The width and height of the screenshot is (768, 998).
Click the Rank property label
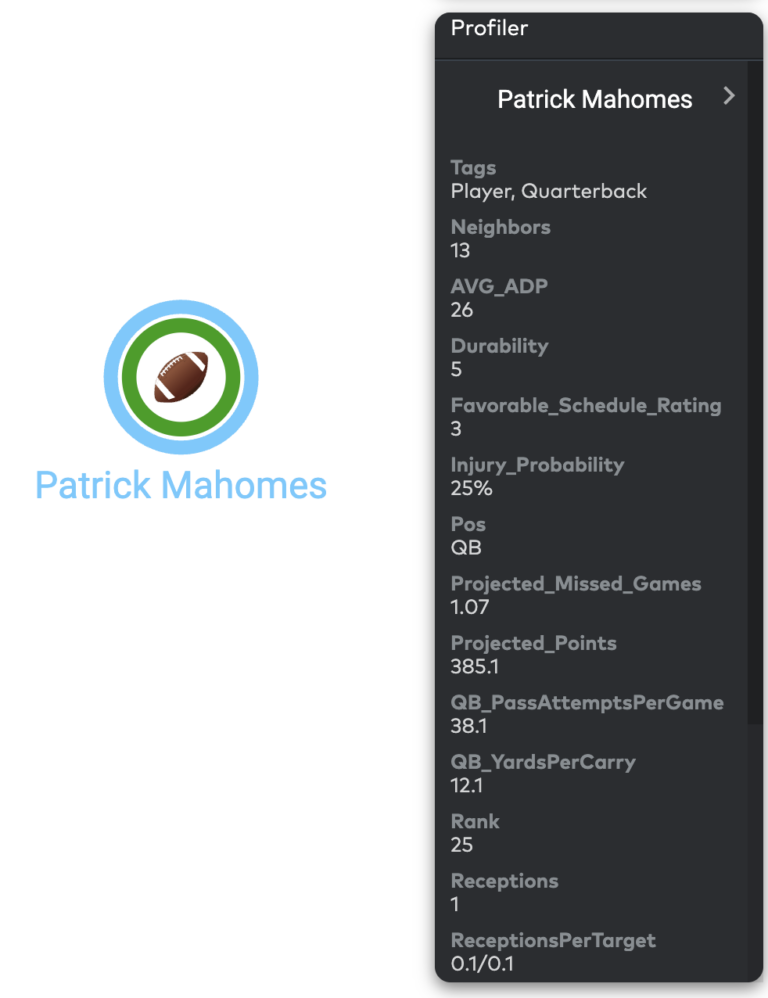[475, 821]
